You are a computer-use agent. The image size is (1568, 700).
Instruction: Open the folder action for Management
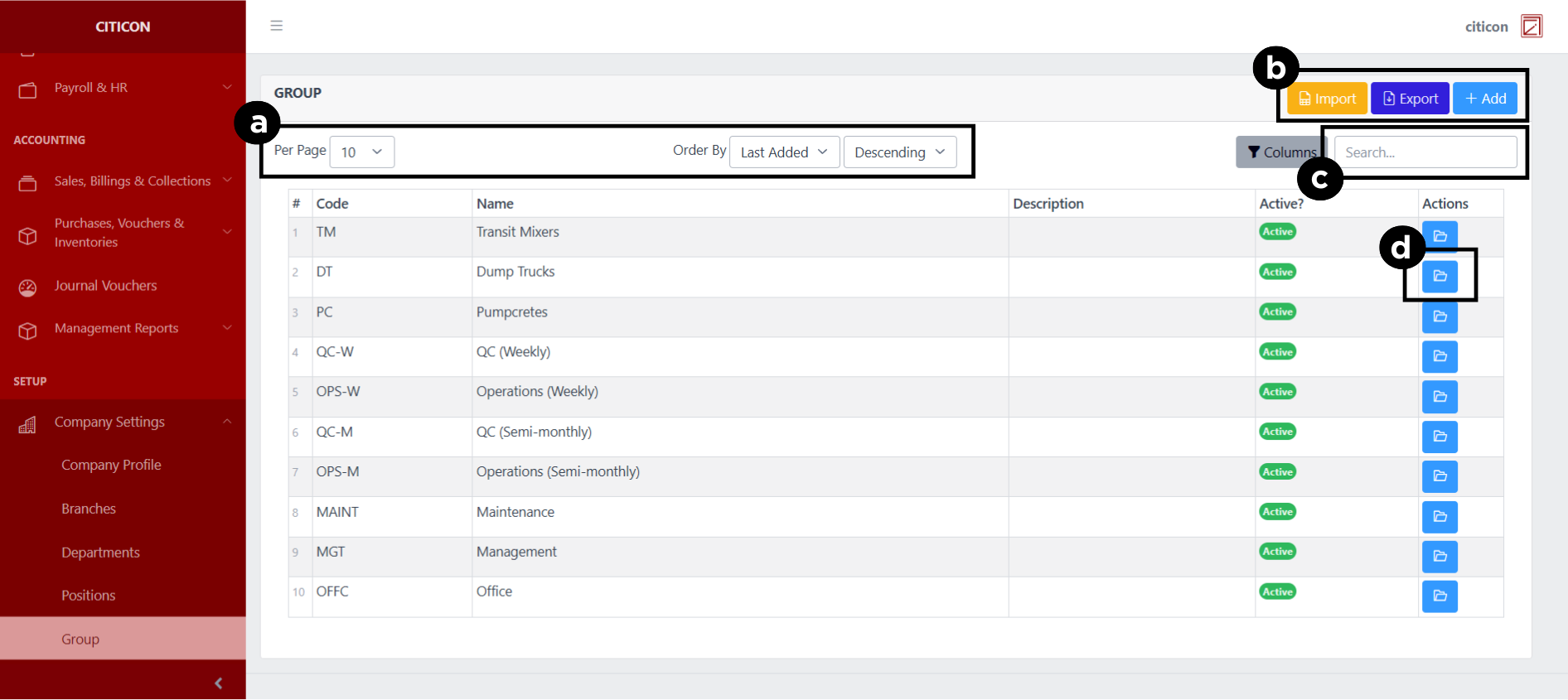coord(1440,557)
